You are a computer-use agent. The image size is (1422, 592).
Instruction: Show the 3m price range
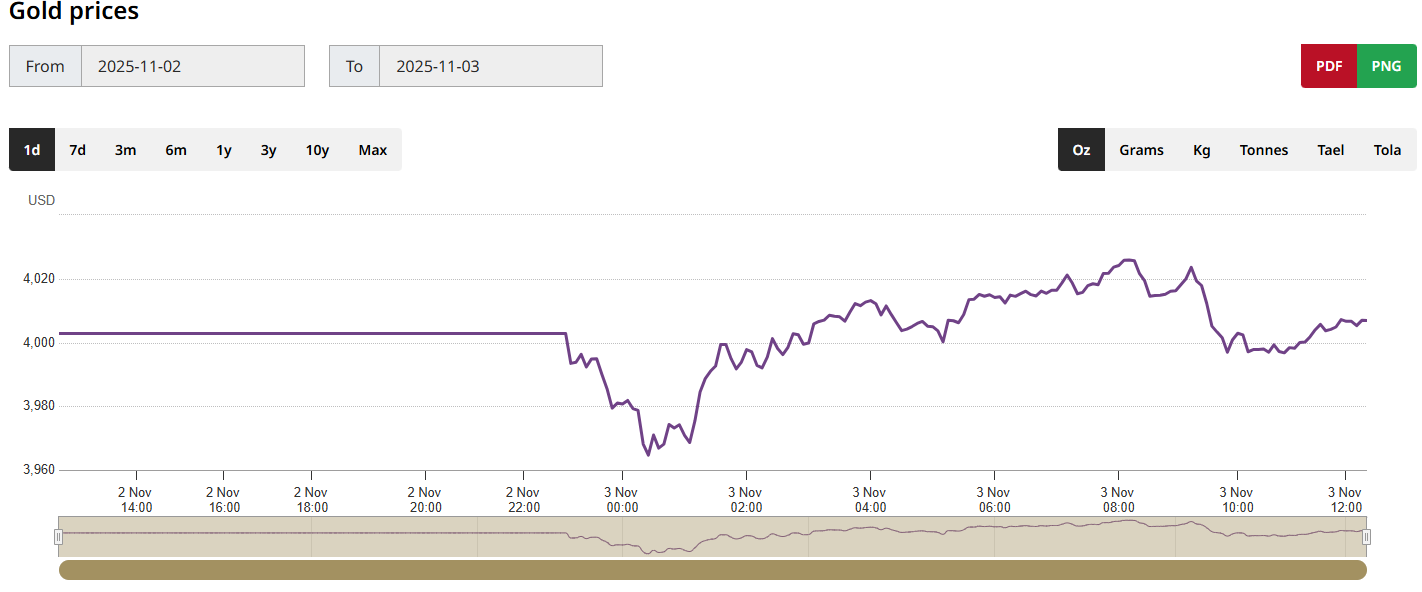(125, 150)
